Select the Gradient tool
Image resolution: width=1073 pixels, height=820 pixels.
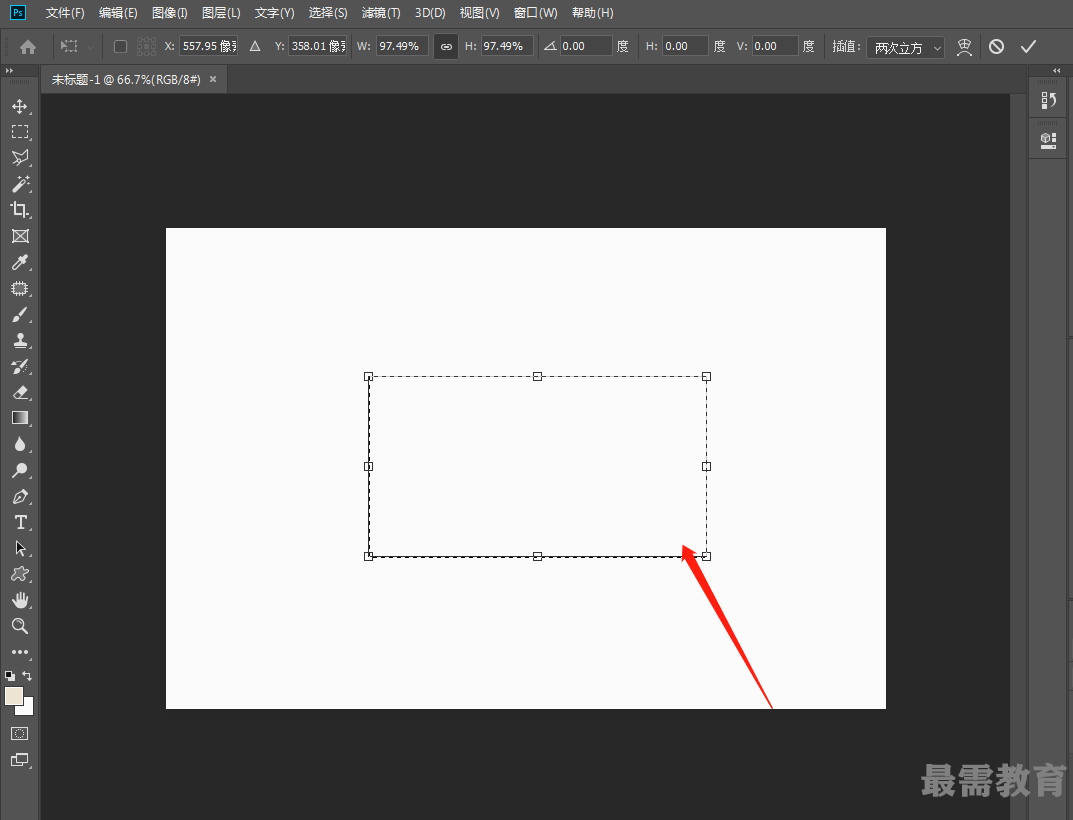tap(20, 418)
